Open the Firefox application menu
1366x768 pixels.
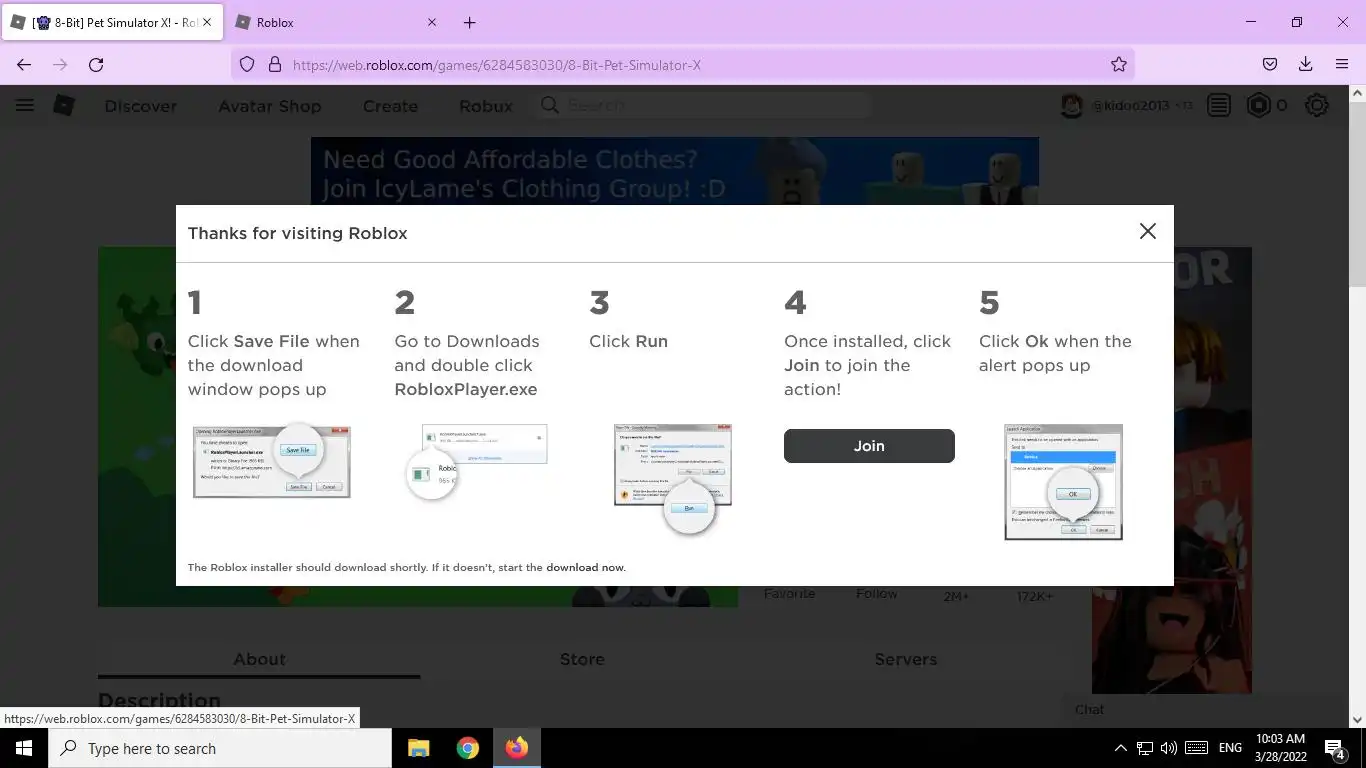click(x=1342, y=64)
